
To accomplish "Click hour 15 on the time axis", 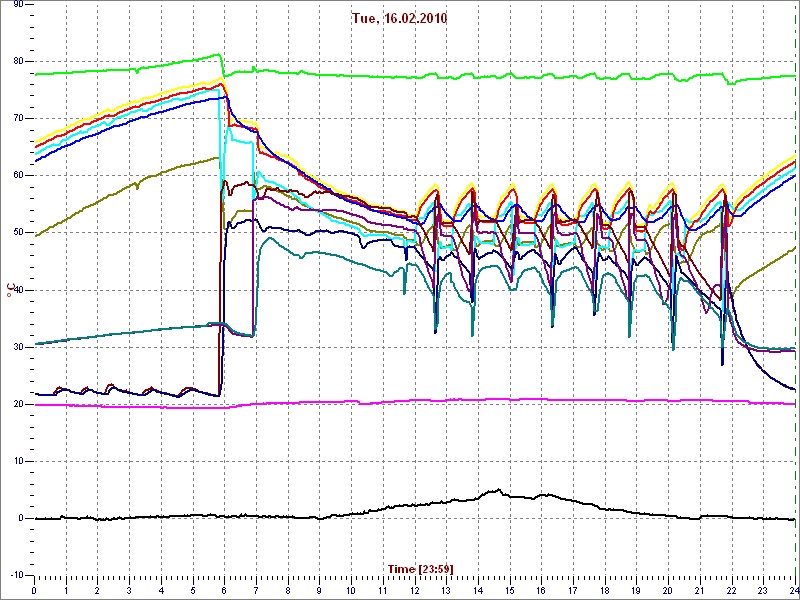I will click(x=510, y=590).
